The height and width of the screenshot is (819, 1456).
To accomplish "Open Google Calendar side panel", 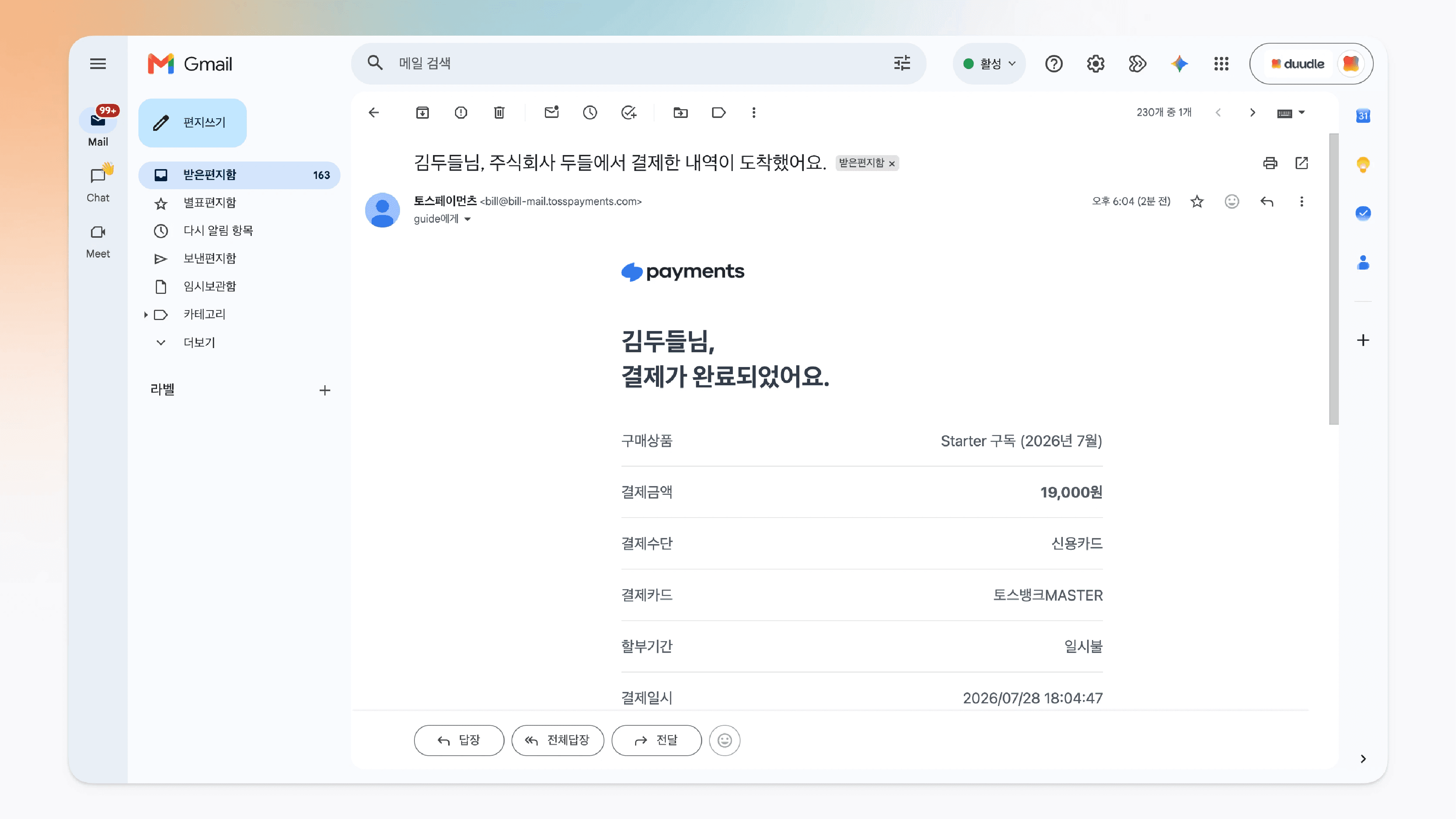I will click(x=1363, y=116).
